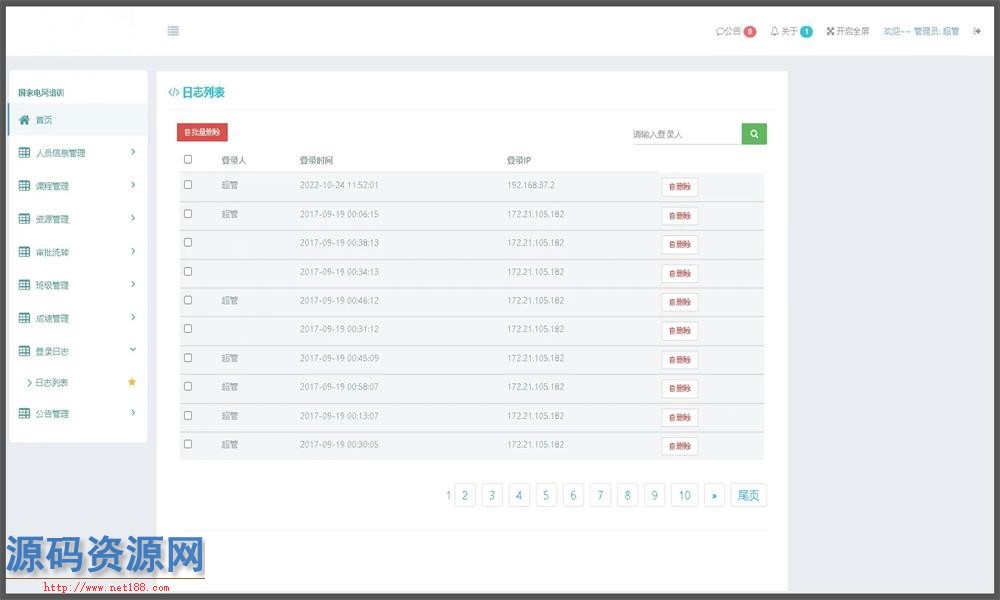
Task: Delete the 2022-10-24 11:52:01 log entry
Action: click(680, 187)
